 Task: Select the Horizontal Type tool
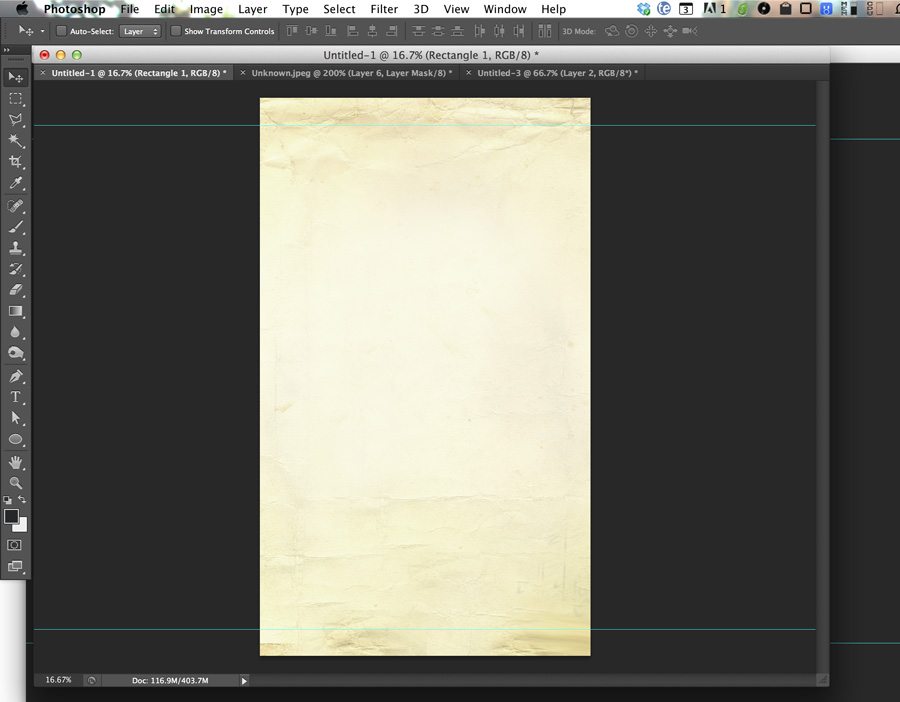point(15,397)
